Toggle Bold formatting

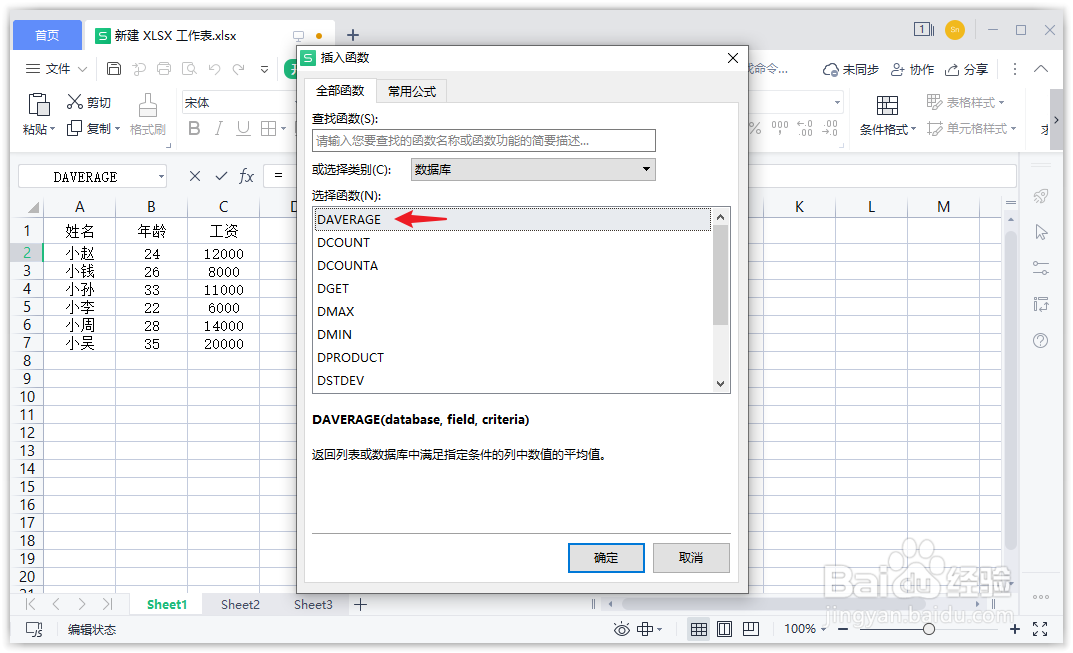194,129
